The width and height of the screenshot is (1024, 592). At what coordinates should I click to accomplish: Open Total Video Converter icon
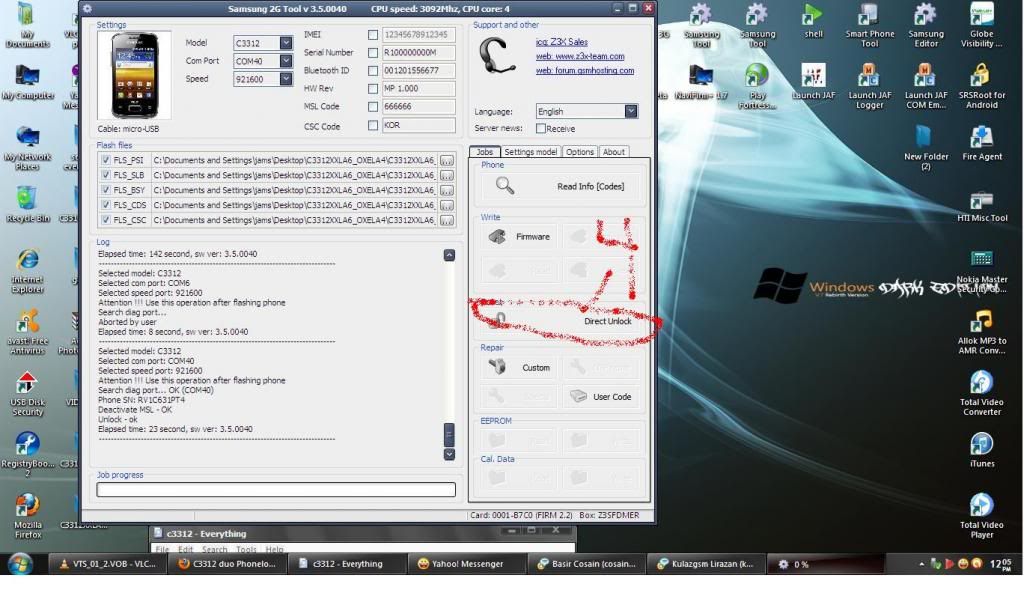click(x=981, y=393)
